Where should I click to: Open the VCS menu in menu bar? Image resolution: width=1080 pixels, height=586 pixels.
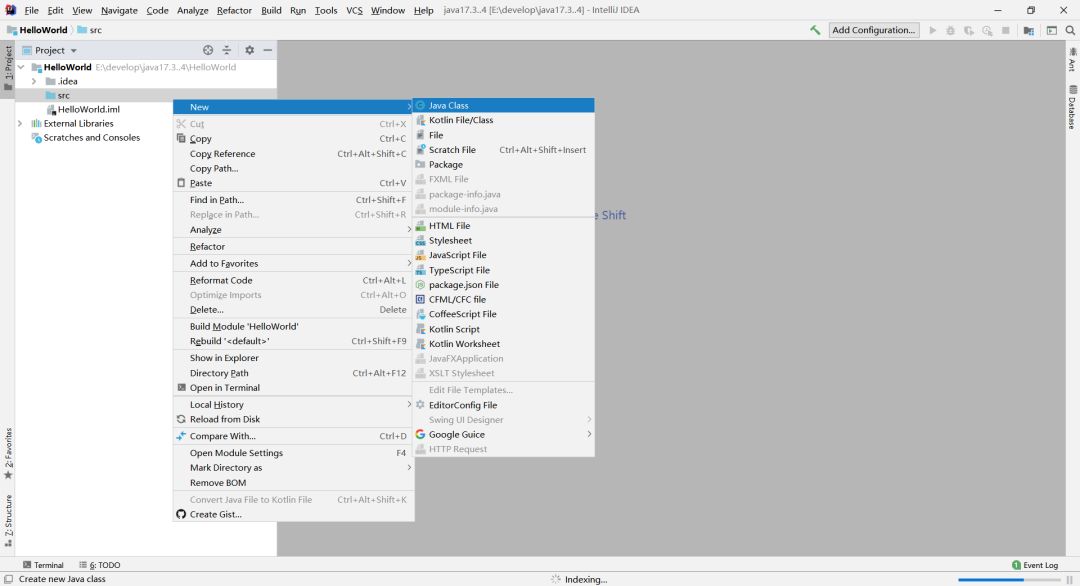click(x=354, y=10)
